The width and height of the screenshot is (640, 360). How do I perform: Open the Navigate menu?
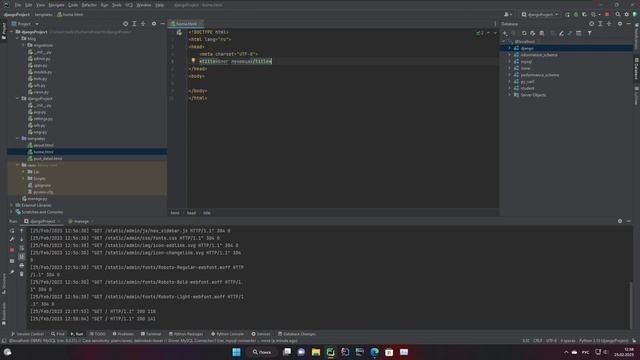(56, 5)
